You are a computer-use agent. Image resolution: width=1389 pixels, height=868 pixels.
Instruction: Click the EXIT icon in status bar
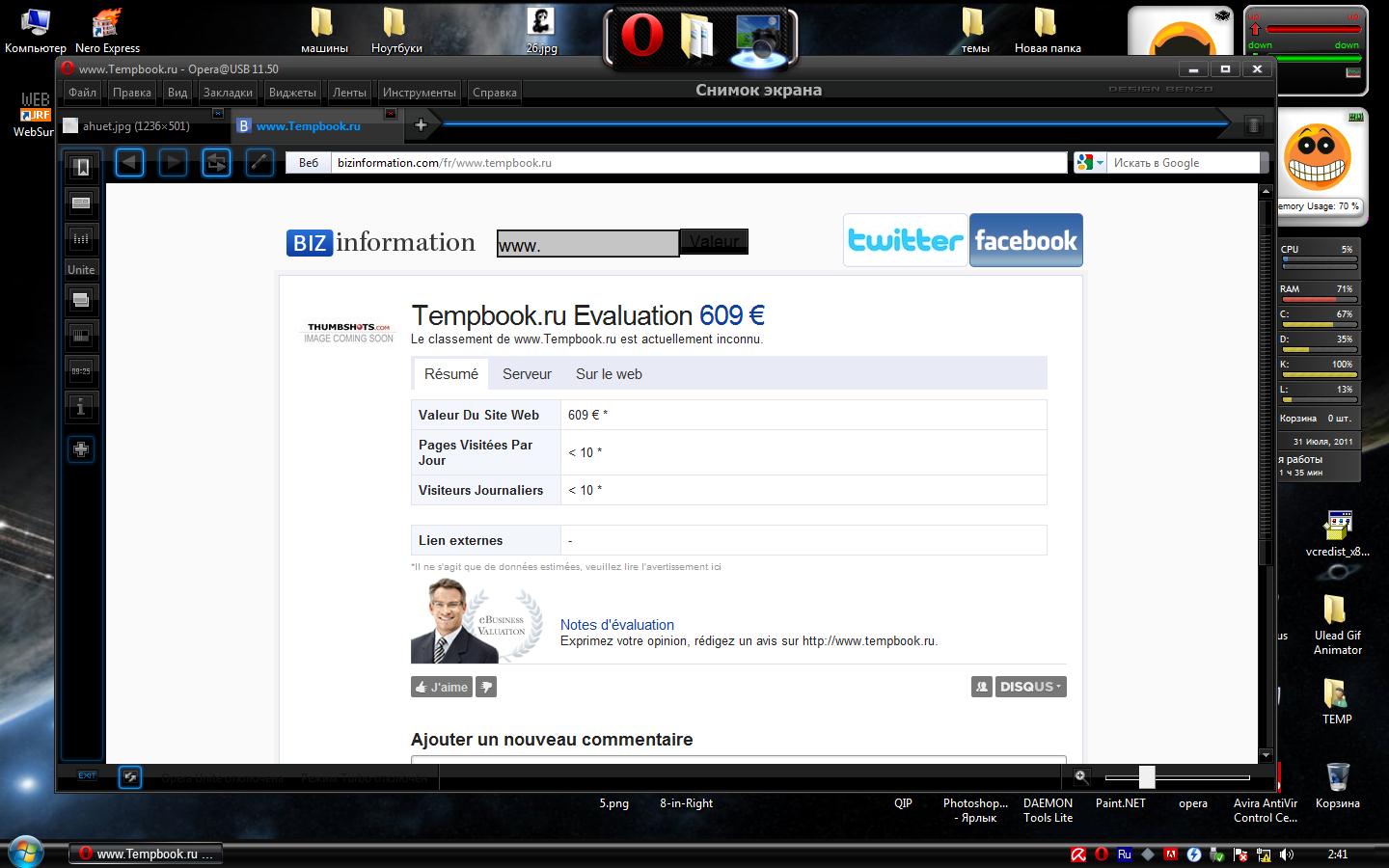coord(87,775)
